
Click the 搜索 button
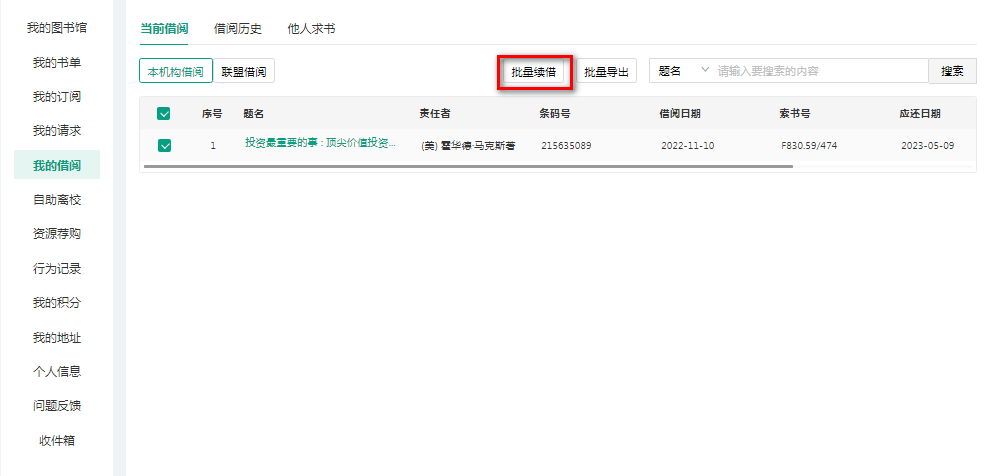953,71
